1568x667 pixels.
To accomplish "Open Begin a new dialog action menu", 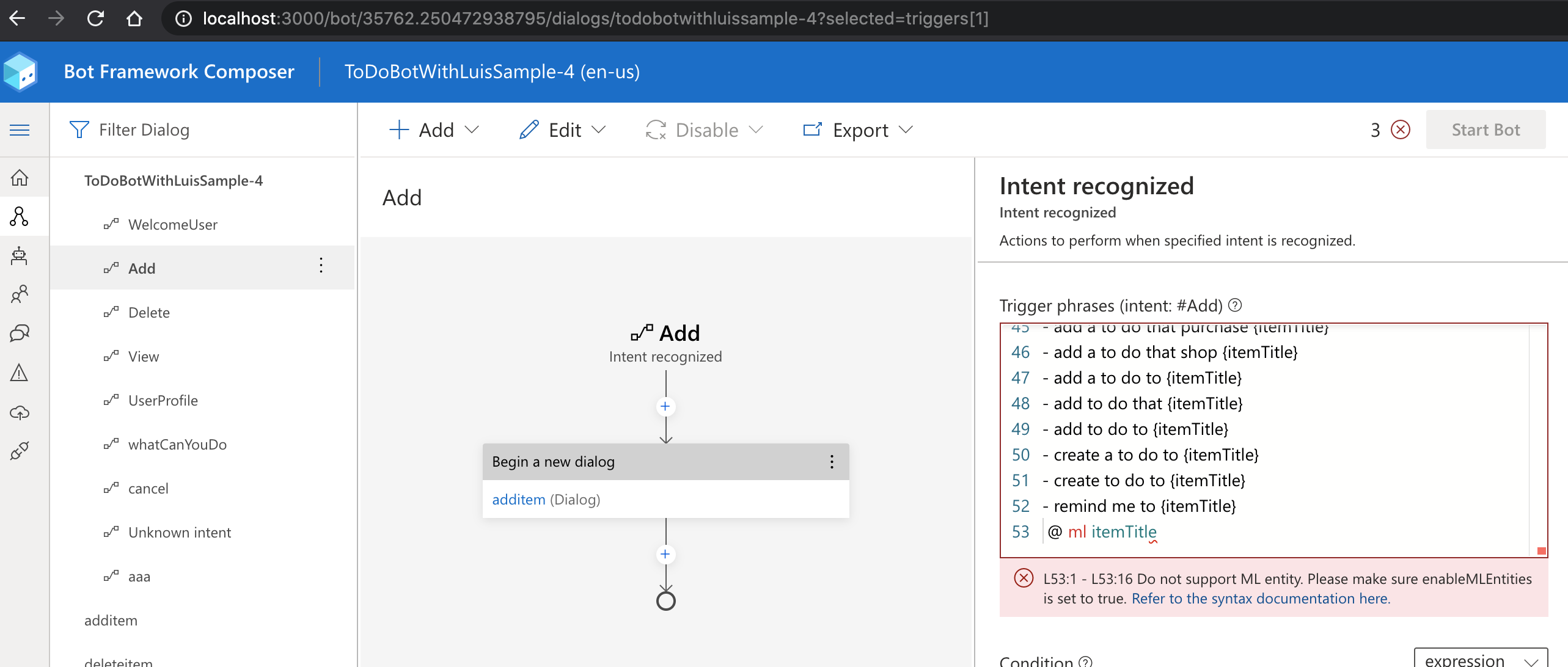I will coord(832,462).
